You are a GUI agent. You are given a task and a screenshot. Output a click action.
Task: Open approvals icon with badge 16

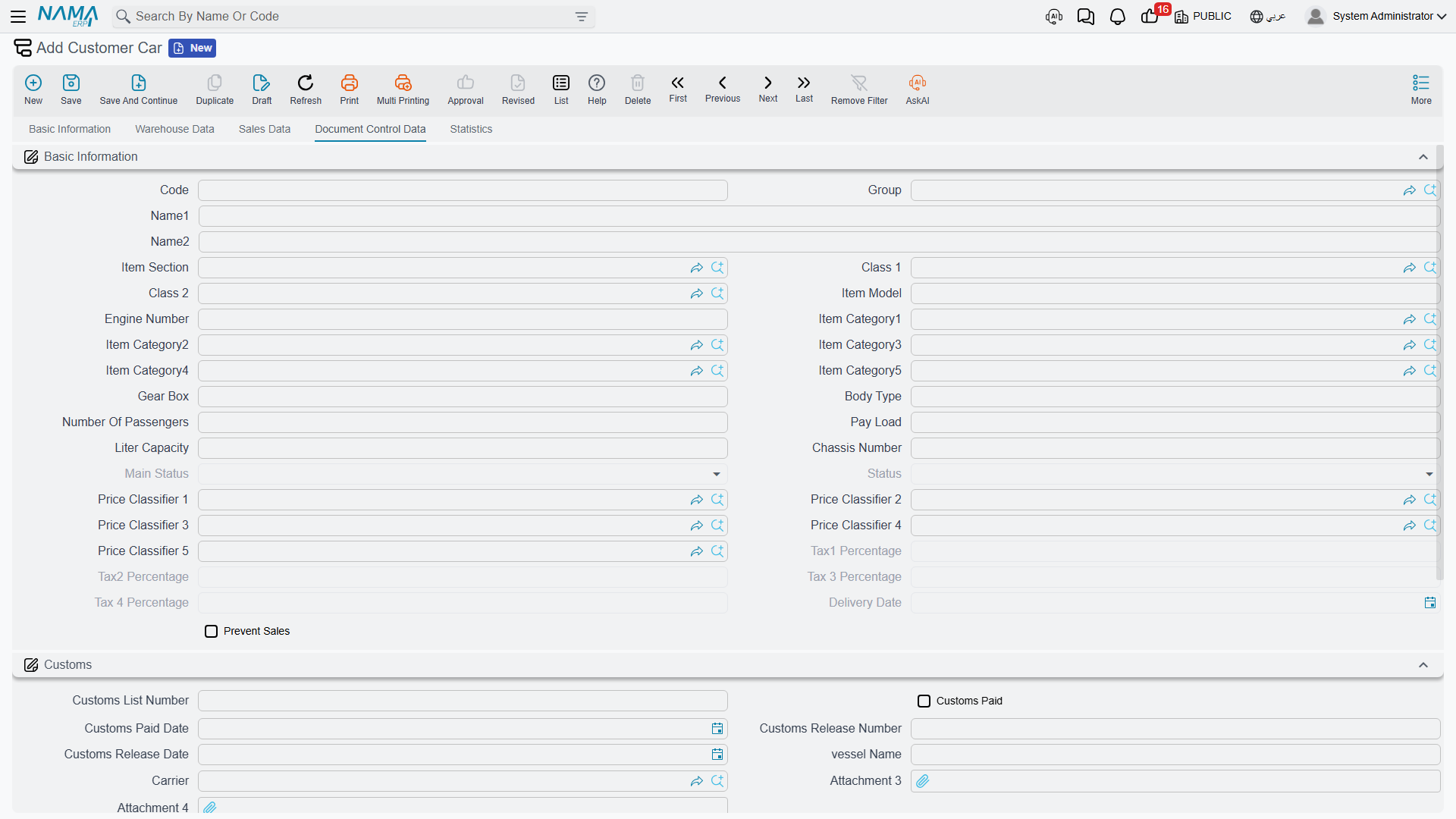pos(1150,16)
